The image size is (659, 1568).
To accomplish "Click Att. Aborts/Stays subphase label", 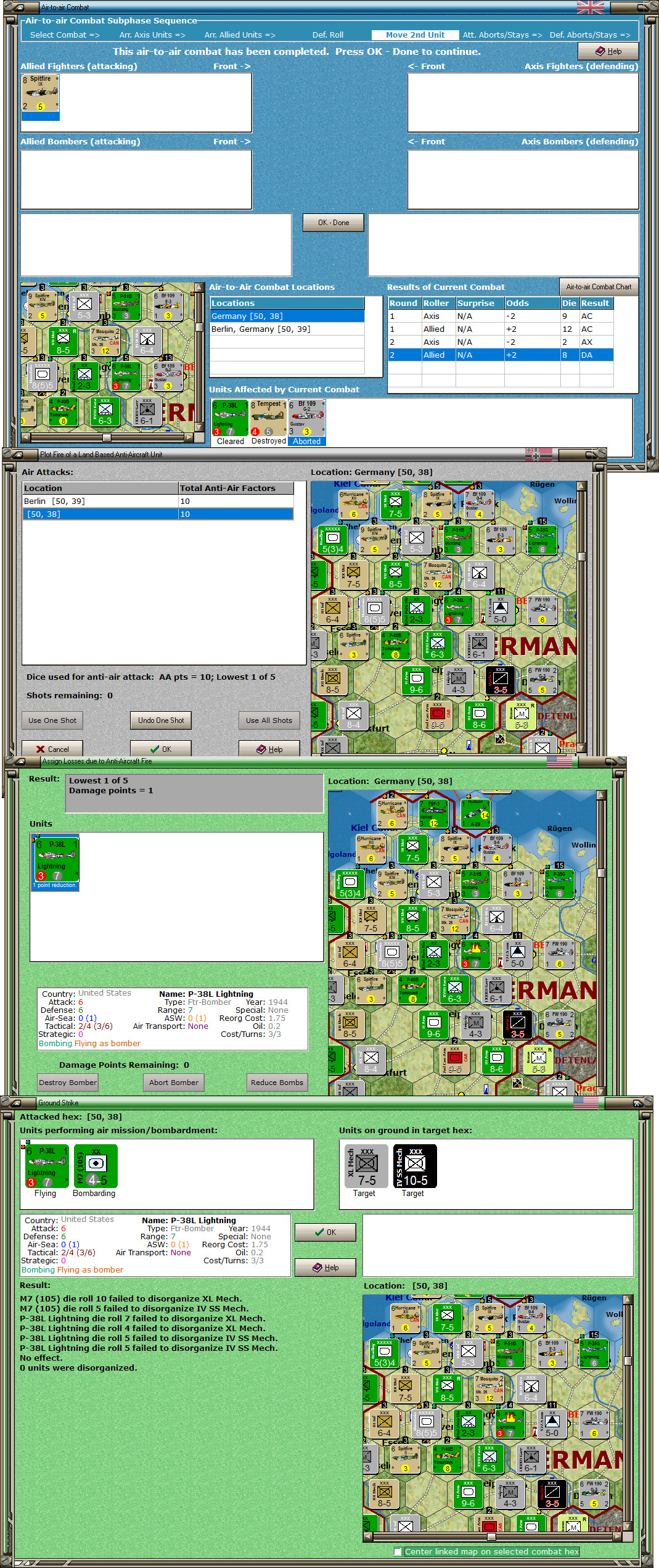I will [502, 35].
